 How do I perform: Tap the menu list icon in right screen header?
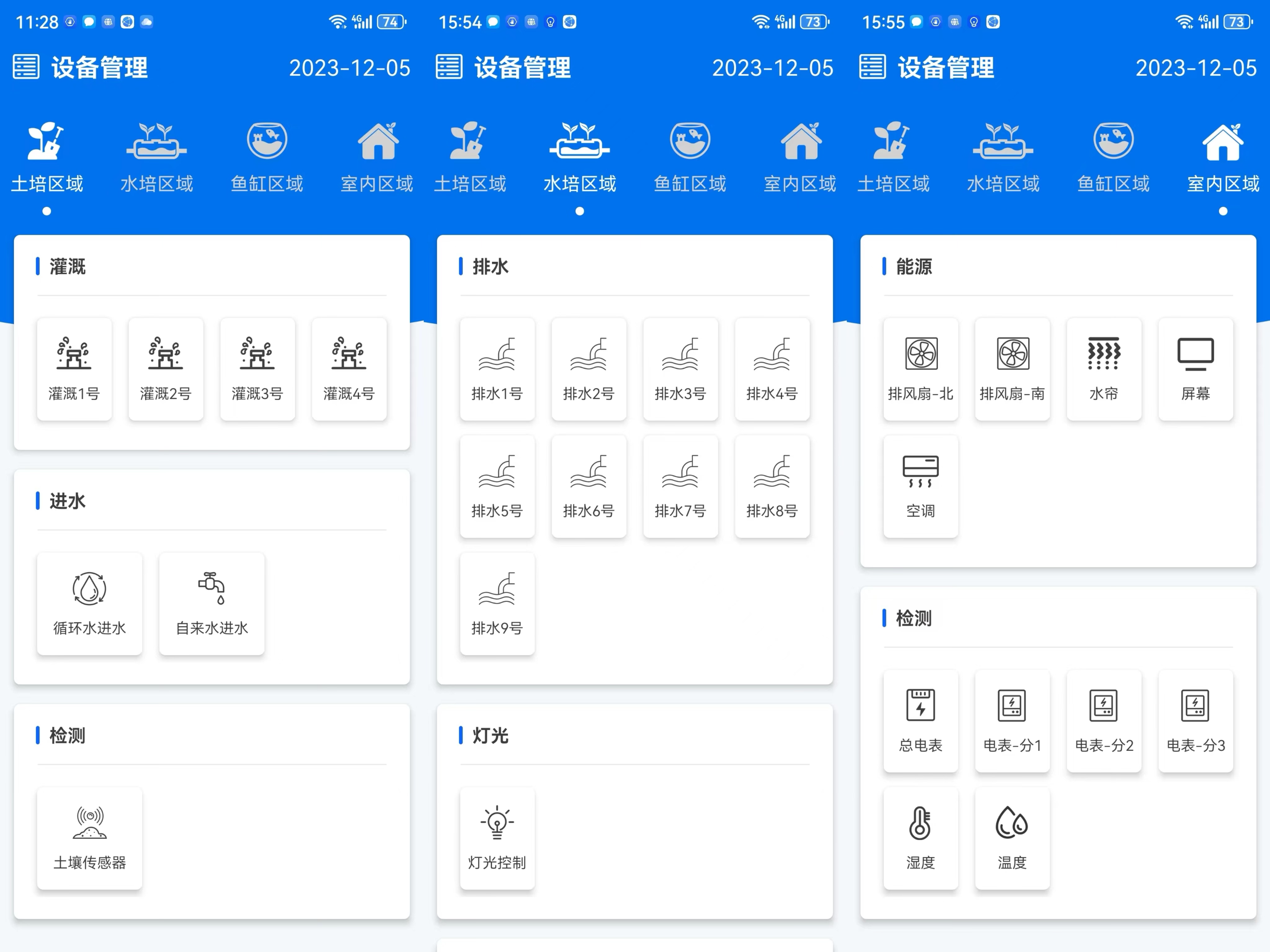click(x=873, y=67)
